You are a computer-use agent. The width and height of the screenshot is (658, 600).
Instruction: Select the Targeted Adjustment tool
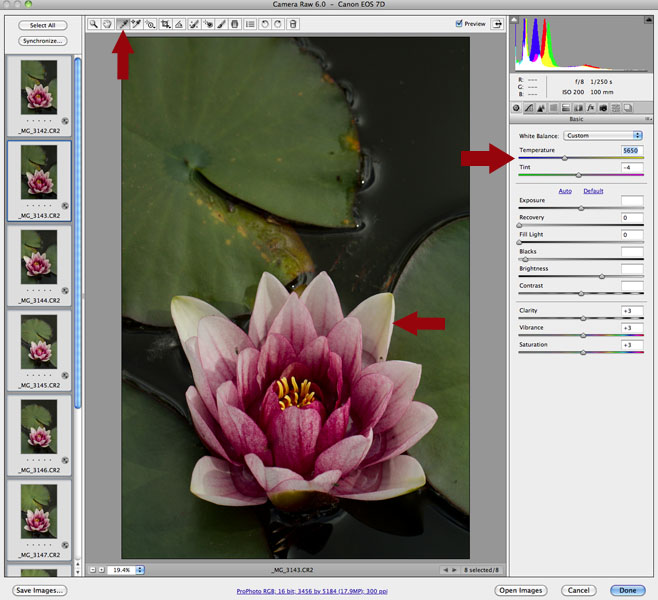150,24
